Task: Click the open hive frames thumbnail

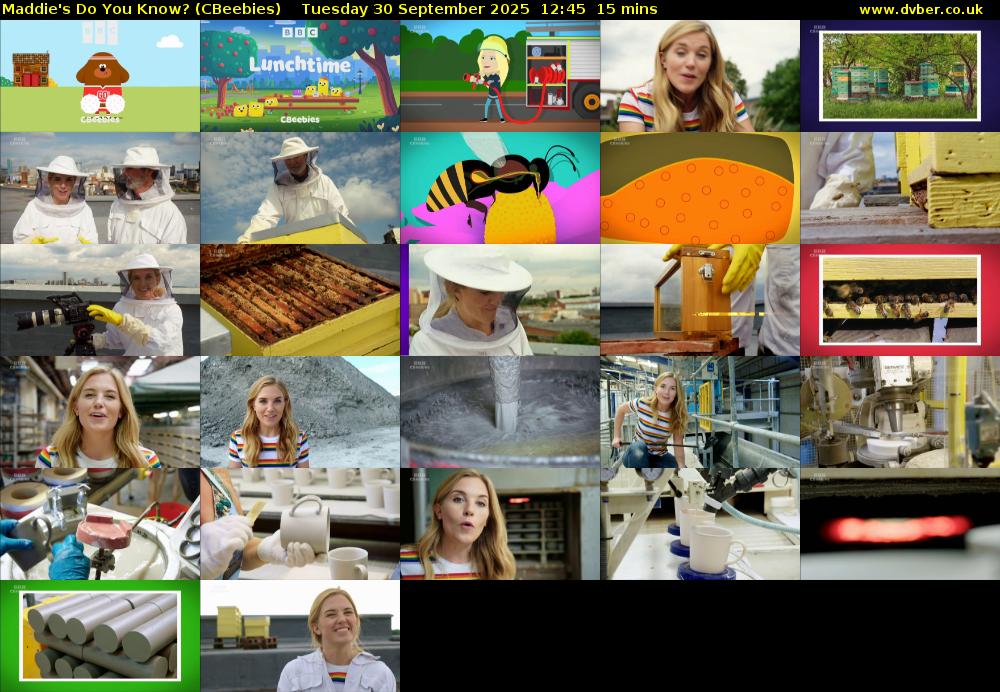Action: [300, 300]
